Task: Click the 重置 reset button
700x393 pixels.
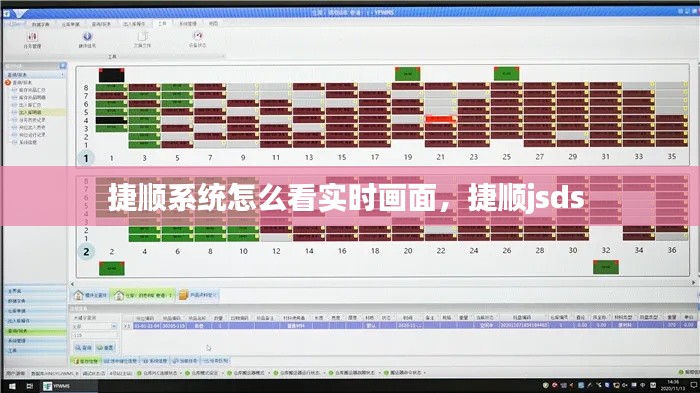Action: coord(106,347)
